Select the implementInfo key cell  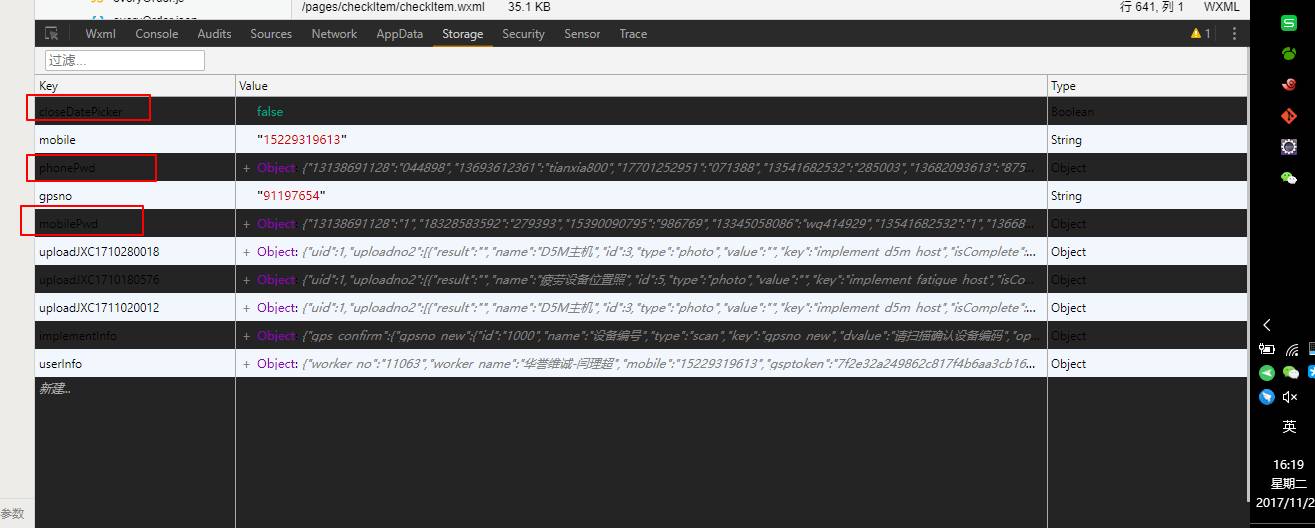tap(136, 336)
